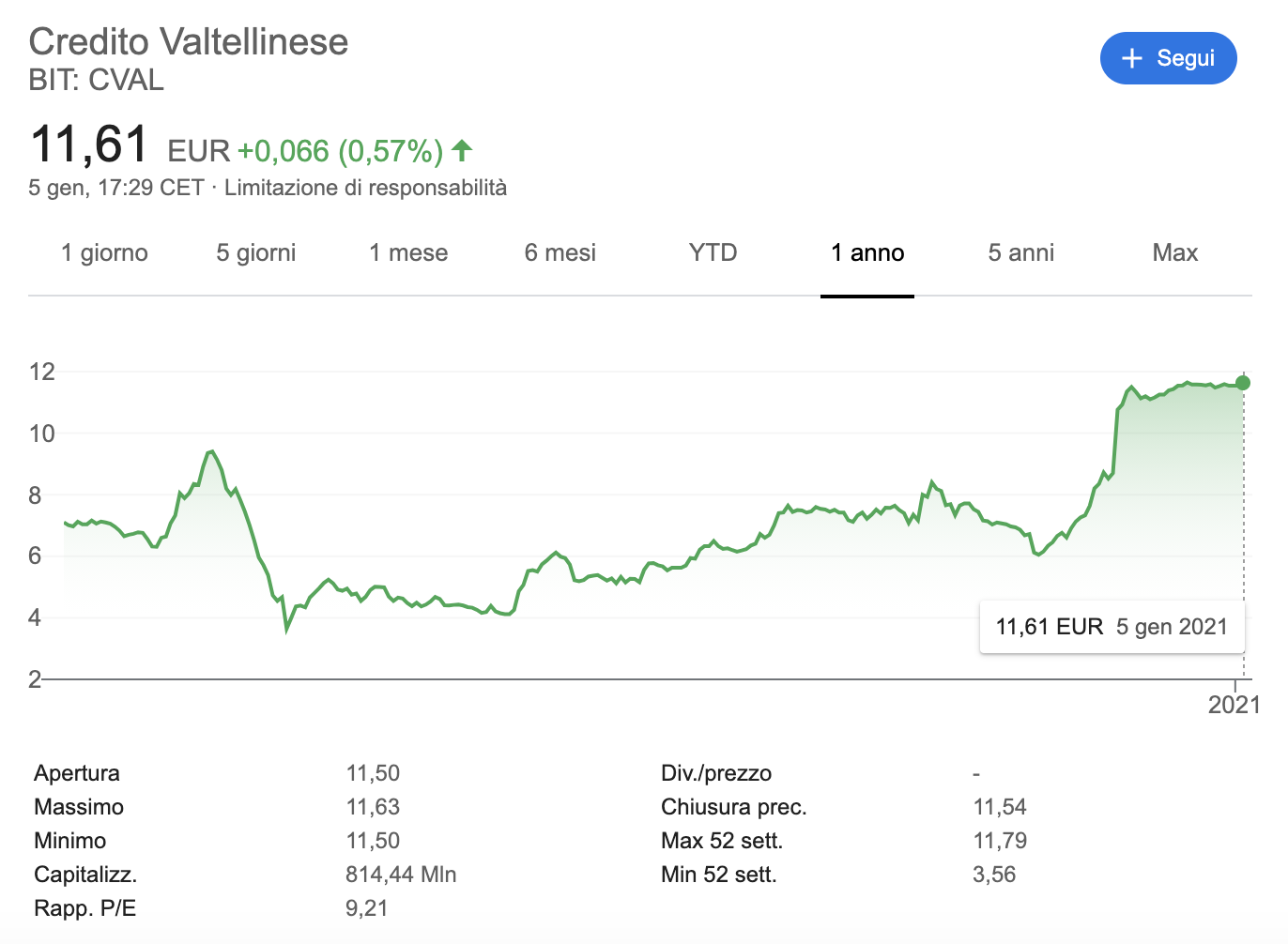Switch to the 5 giorni tab

(255, 253)
